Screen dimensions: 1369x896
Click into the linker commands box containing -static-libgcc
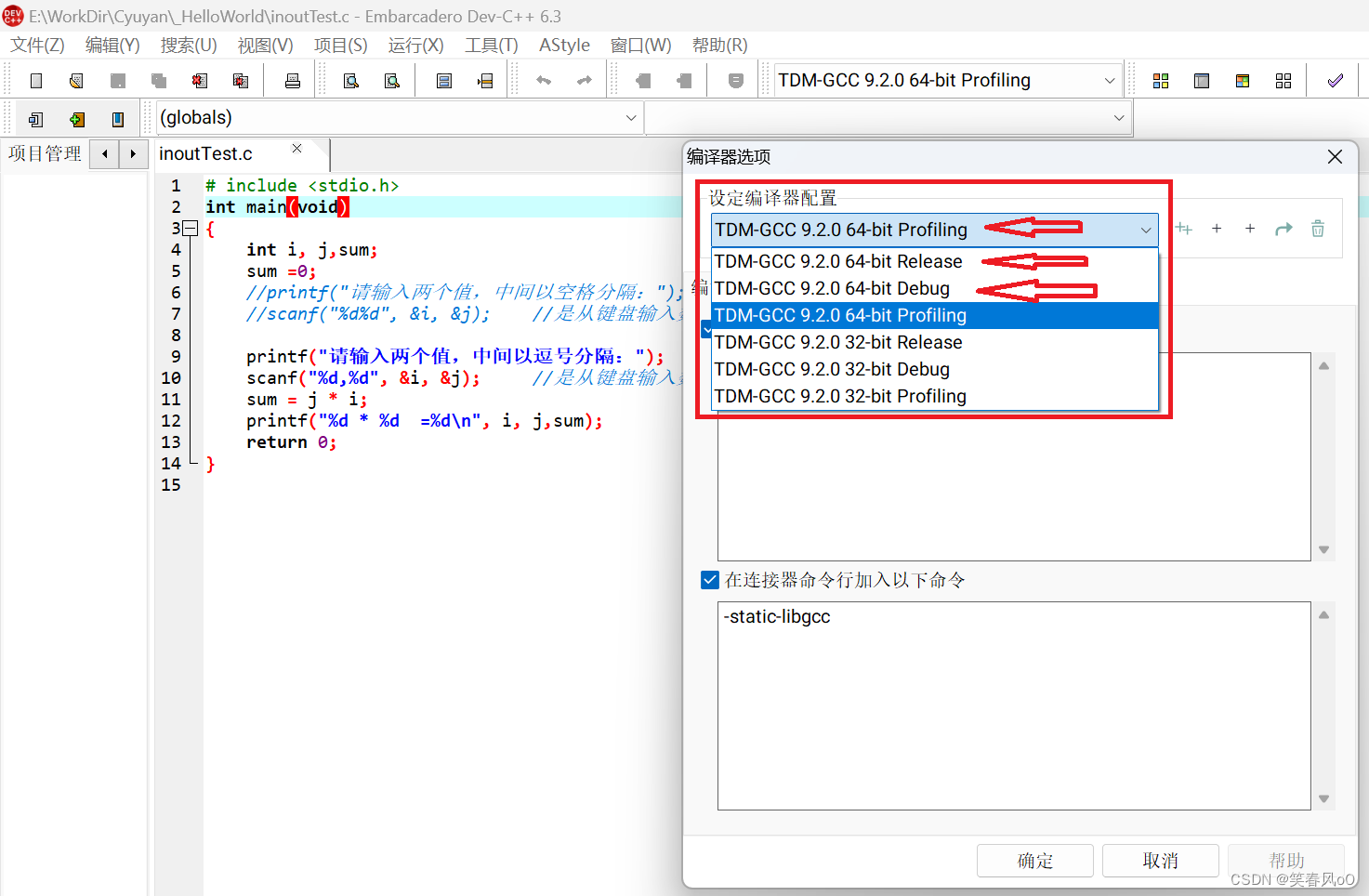click(1014, 705)
